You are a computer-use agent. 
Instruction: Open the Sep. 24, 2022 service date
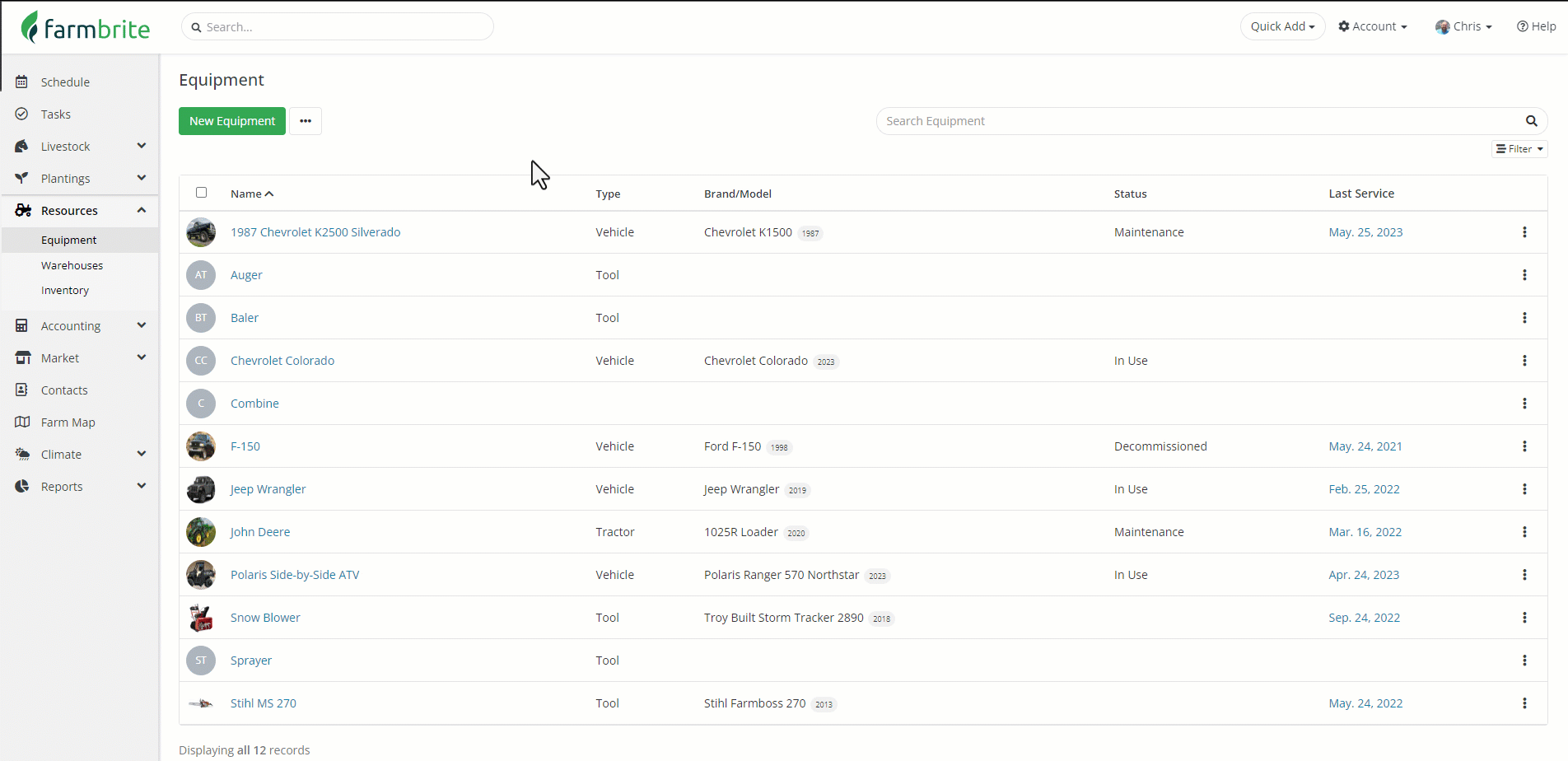[1364, 618]
